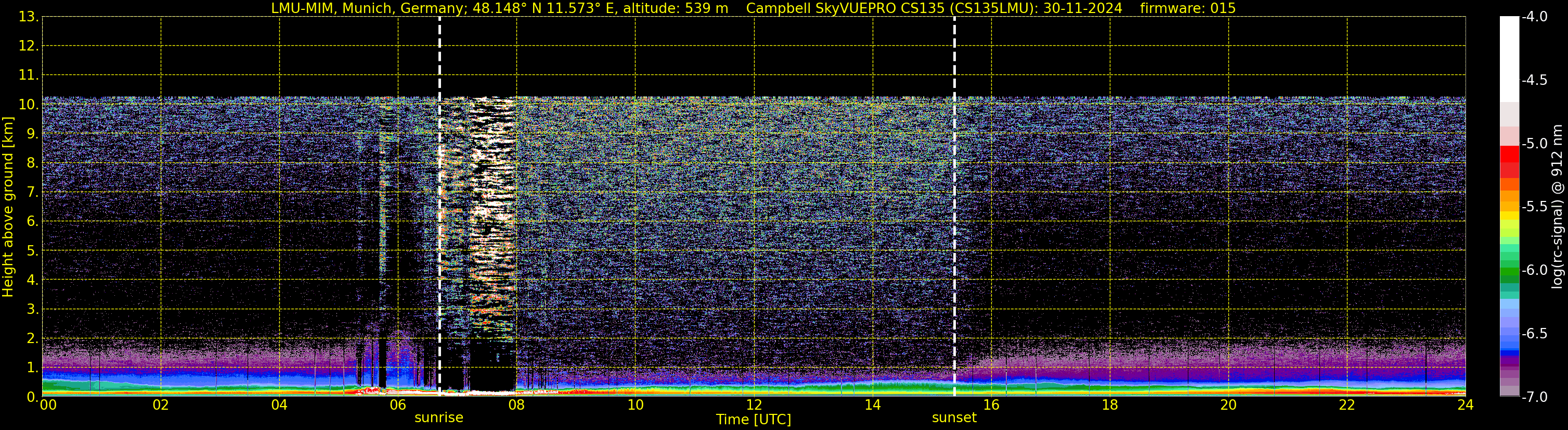
Task: Pick the green colorbar band near -6.0
Action: [1510, 272]
